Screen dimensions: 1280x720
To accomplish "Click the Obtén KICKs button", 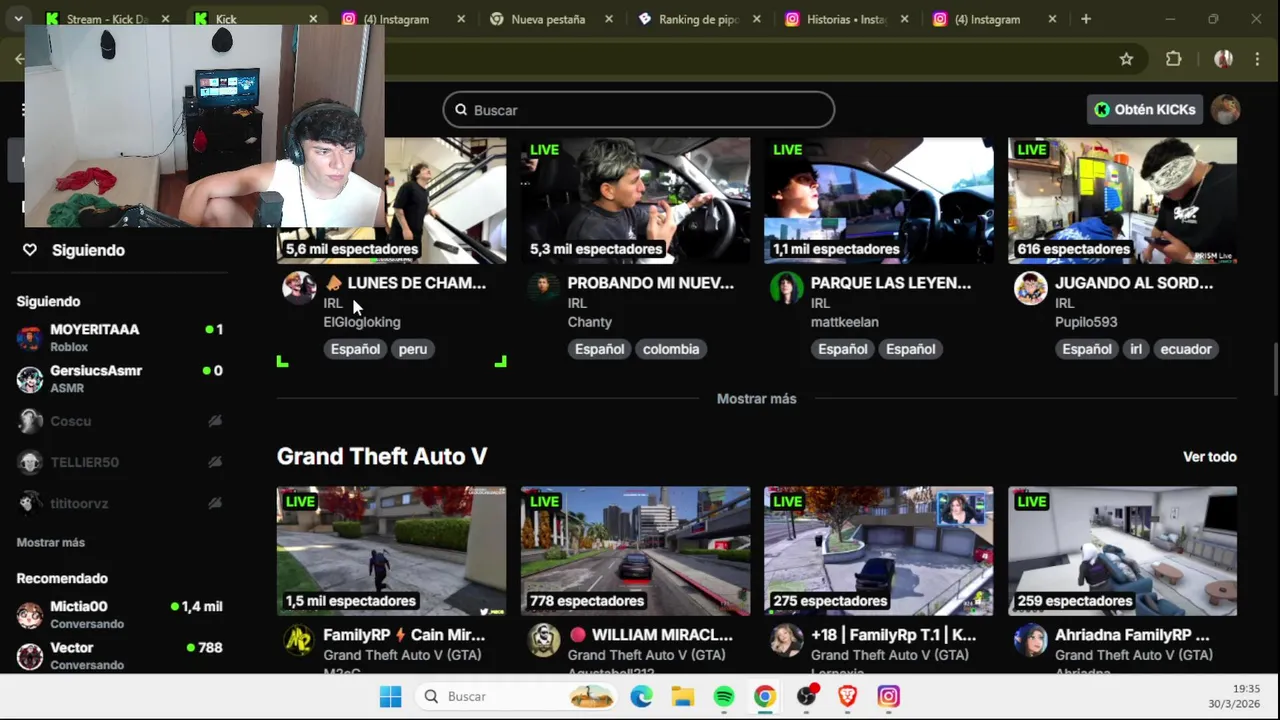I will pos(1145,110).
